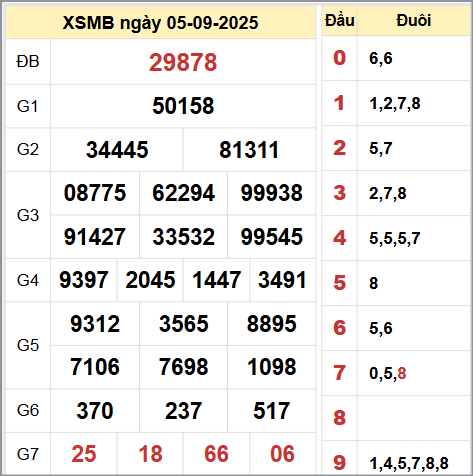Select G7 number 66
Image resolution: width=473 pixels, height=476 pixels.
[216, 454]
